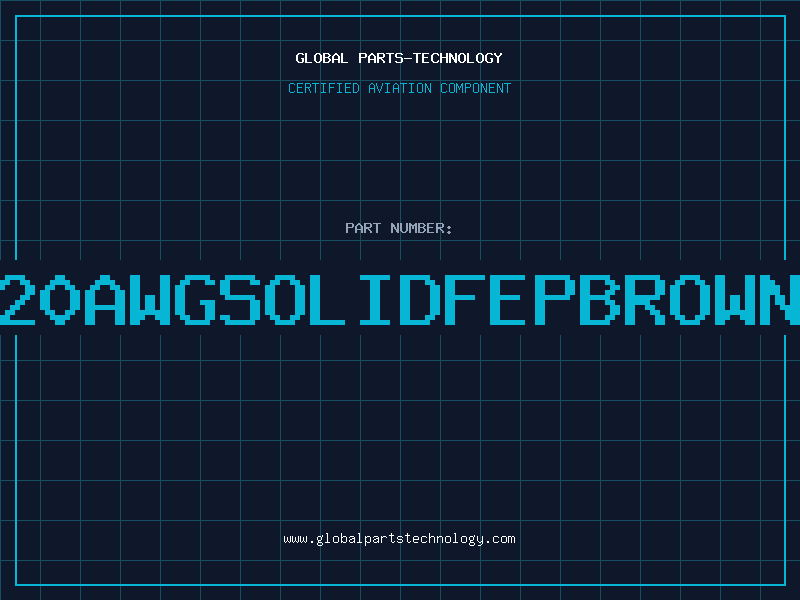Click the word CERTIFIED in the subtitle
This screenshot has width=800, height=600.
[x=323, y=88]
